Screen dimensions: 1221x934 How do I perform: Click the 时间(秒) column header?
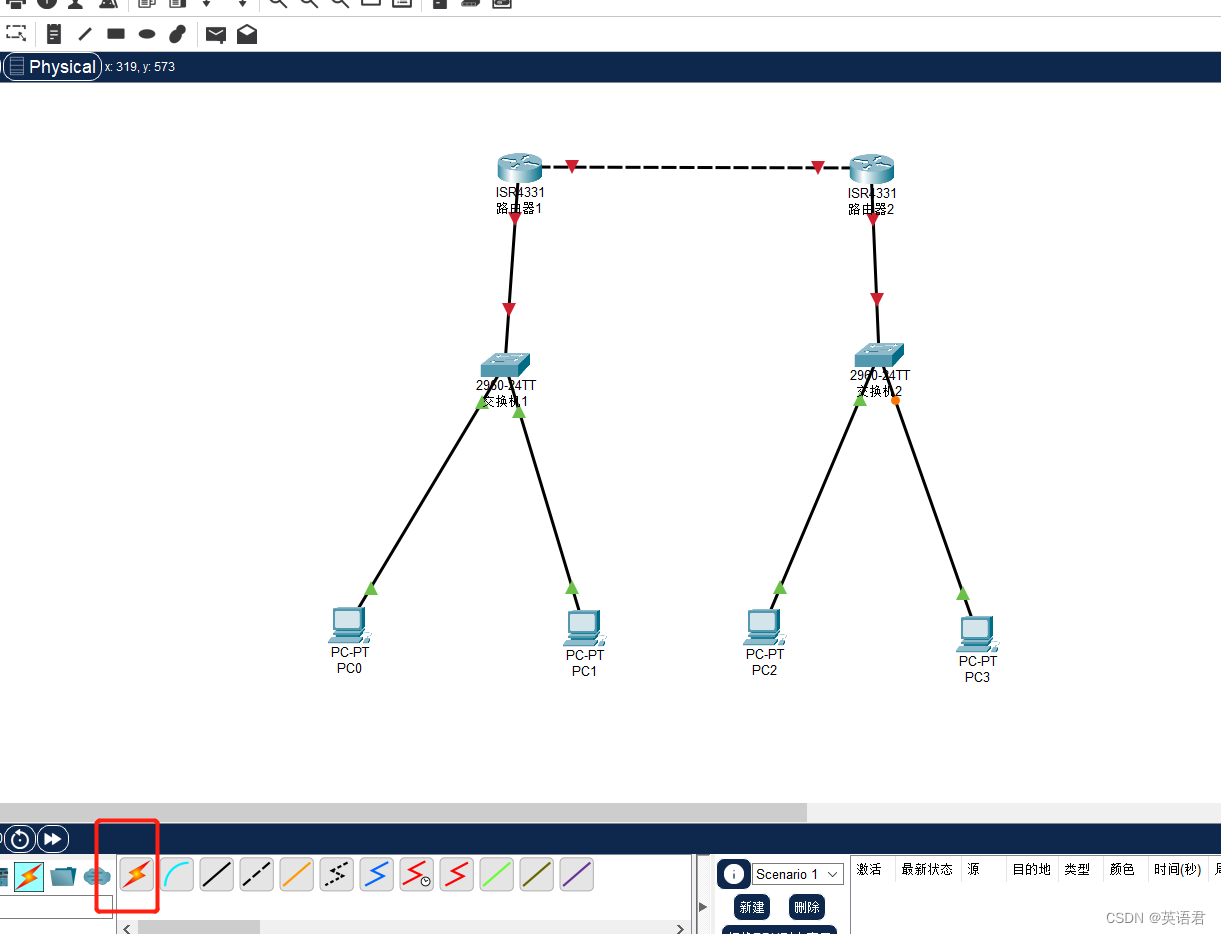[1177, 869]
